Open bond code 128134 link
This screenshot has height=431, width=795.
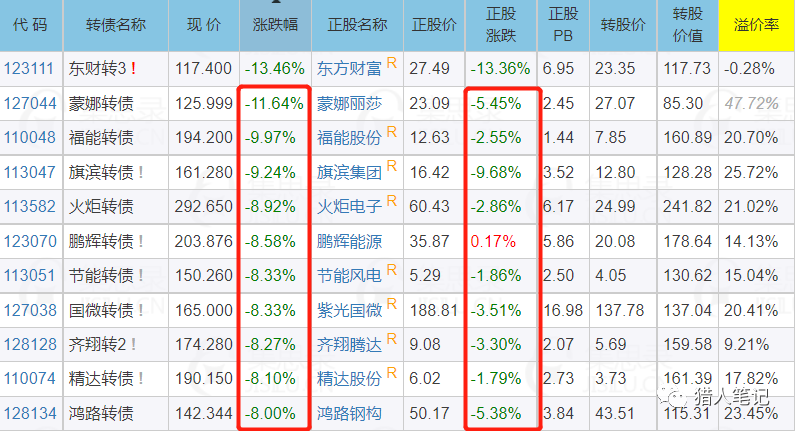click(x=30, y=413)
